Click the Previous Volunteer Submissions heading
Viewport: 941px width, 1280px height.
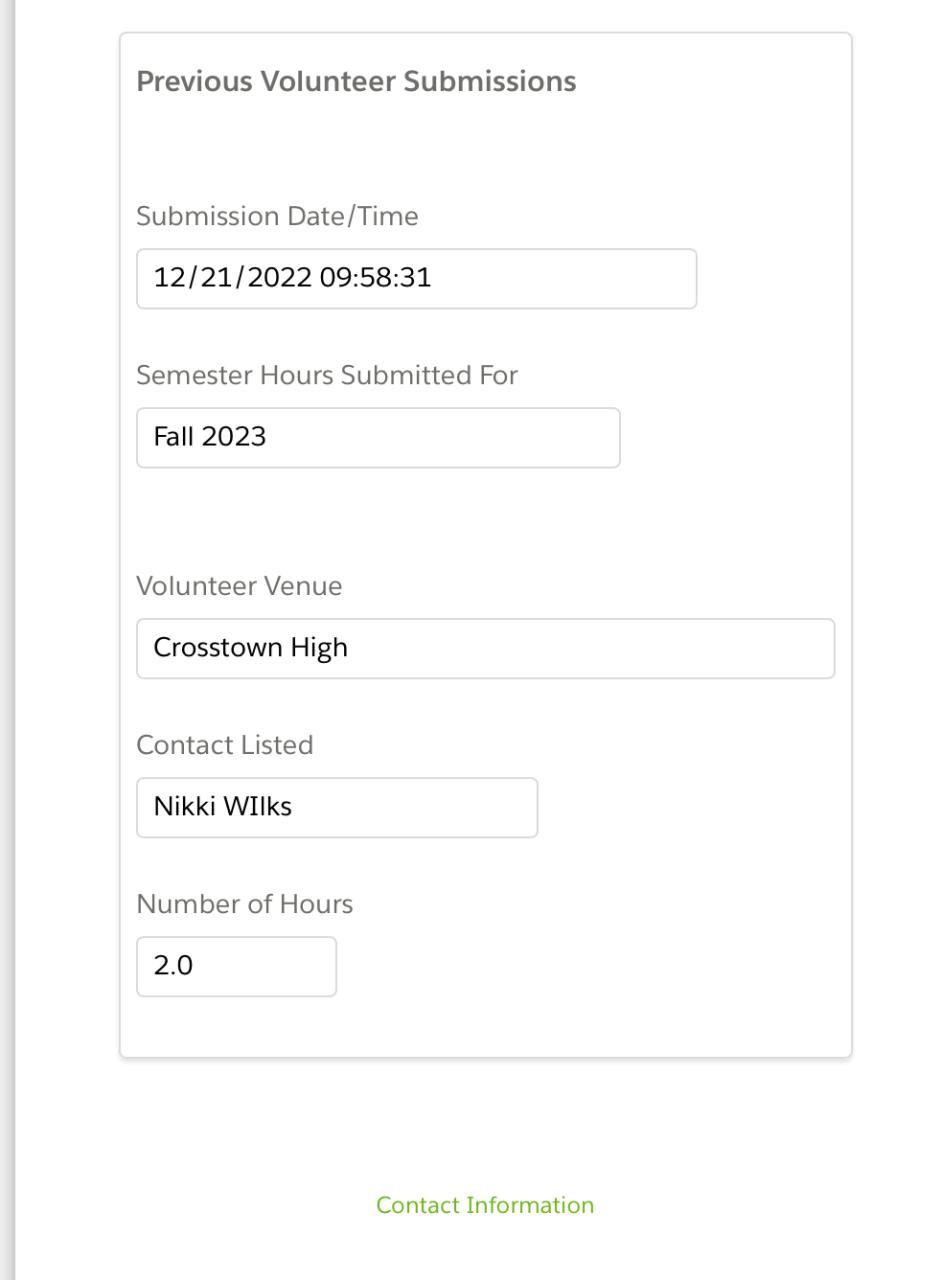356,81
